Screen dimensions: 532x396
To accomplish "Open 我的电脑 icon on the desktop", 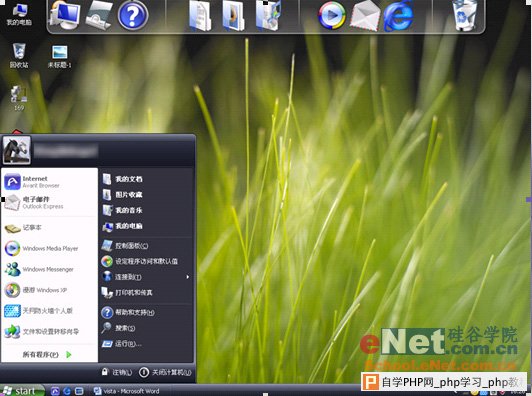I will tap(19, 15).
